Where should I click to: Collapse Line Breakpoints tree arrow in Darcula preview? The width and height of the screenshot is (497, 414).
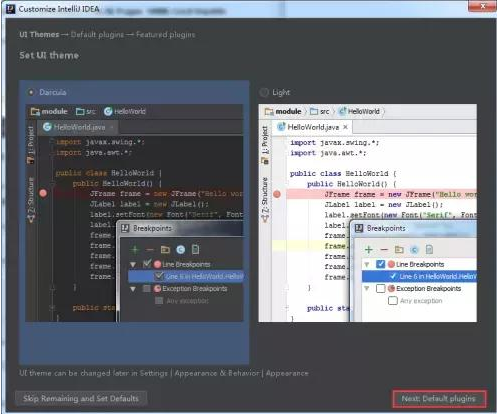pos(133,265)
